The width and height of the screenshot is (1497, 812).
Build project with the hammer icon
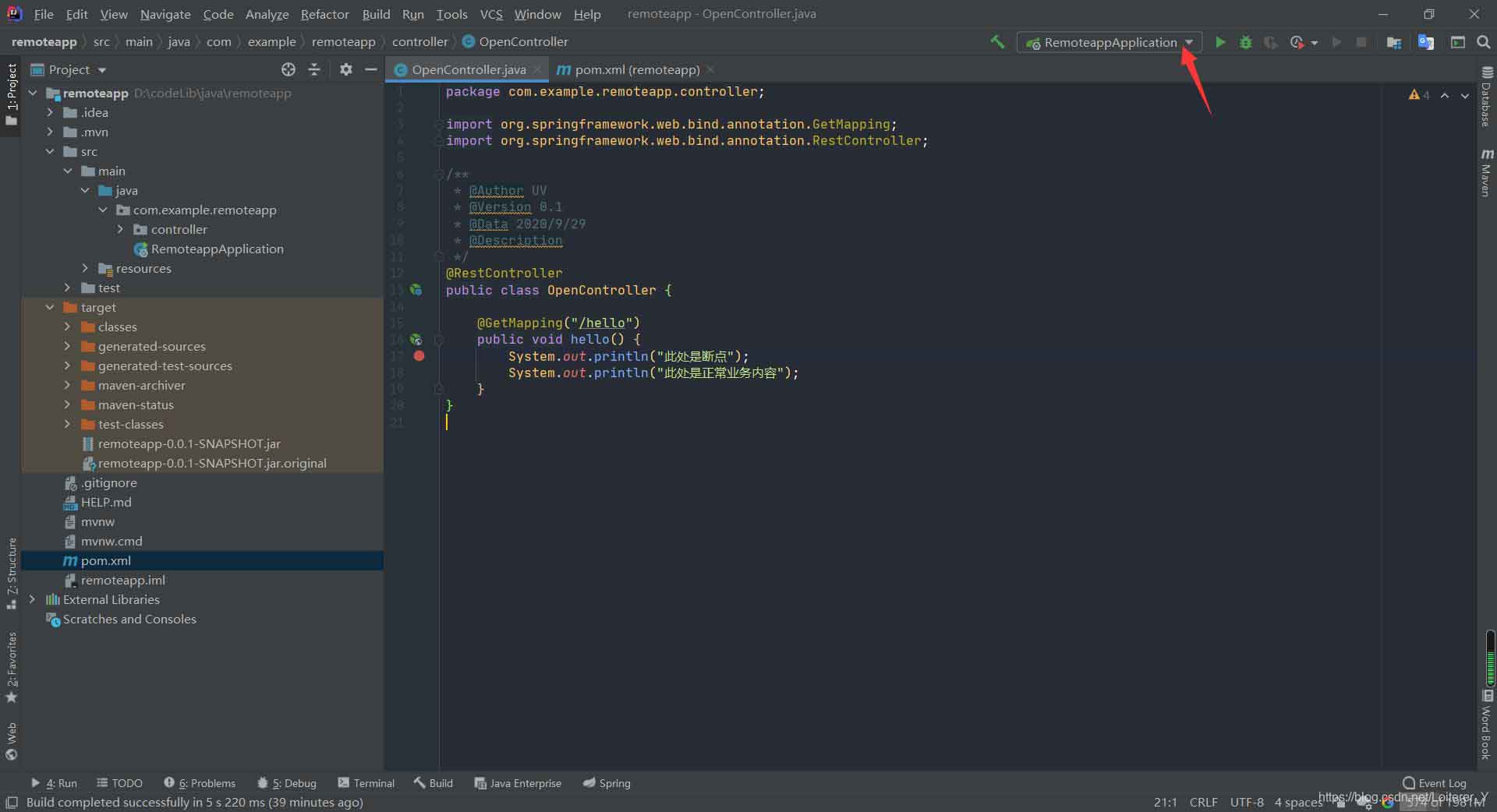(997, 42)
